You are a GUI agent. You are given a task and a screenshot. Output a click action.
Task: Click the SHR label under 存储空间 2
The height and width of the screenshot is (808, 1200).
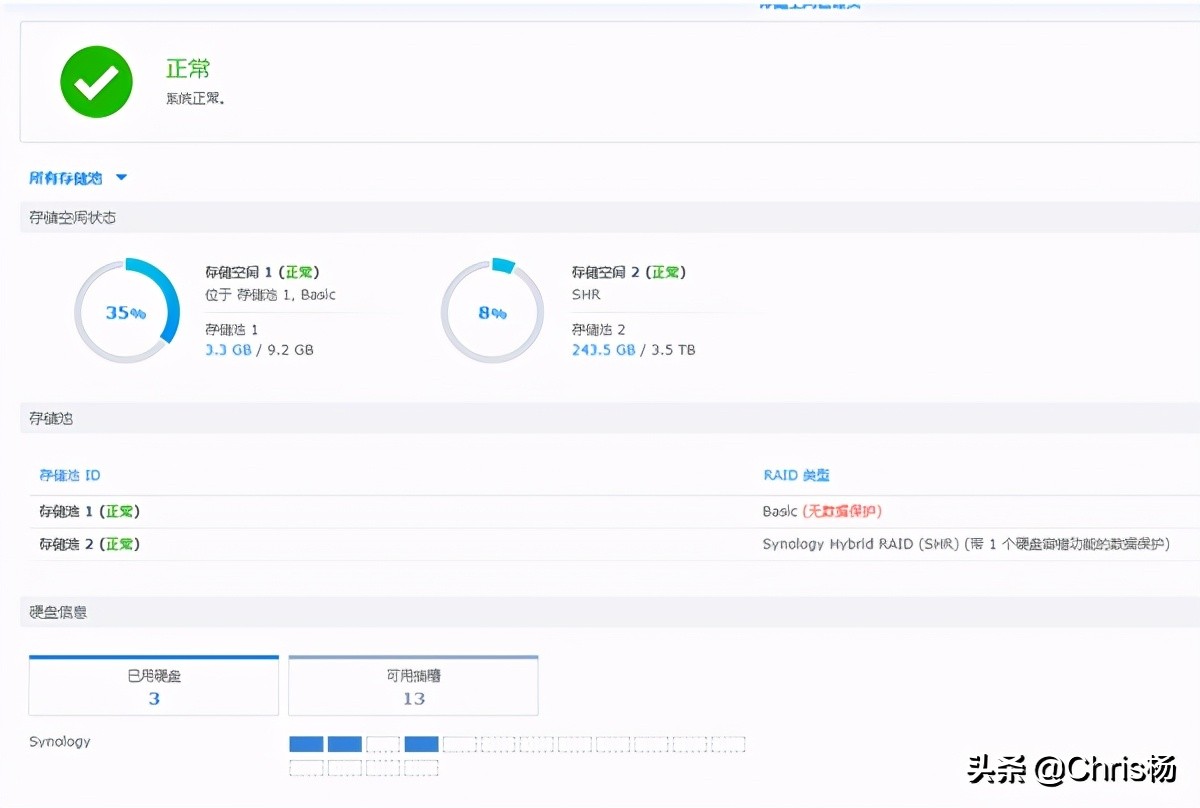(586, 295)
